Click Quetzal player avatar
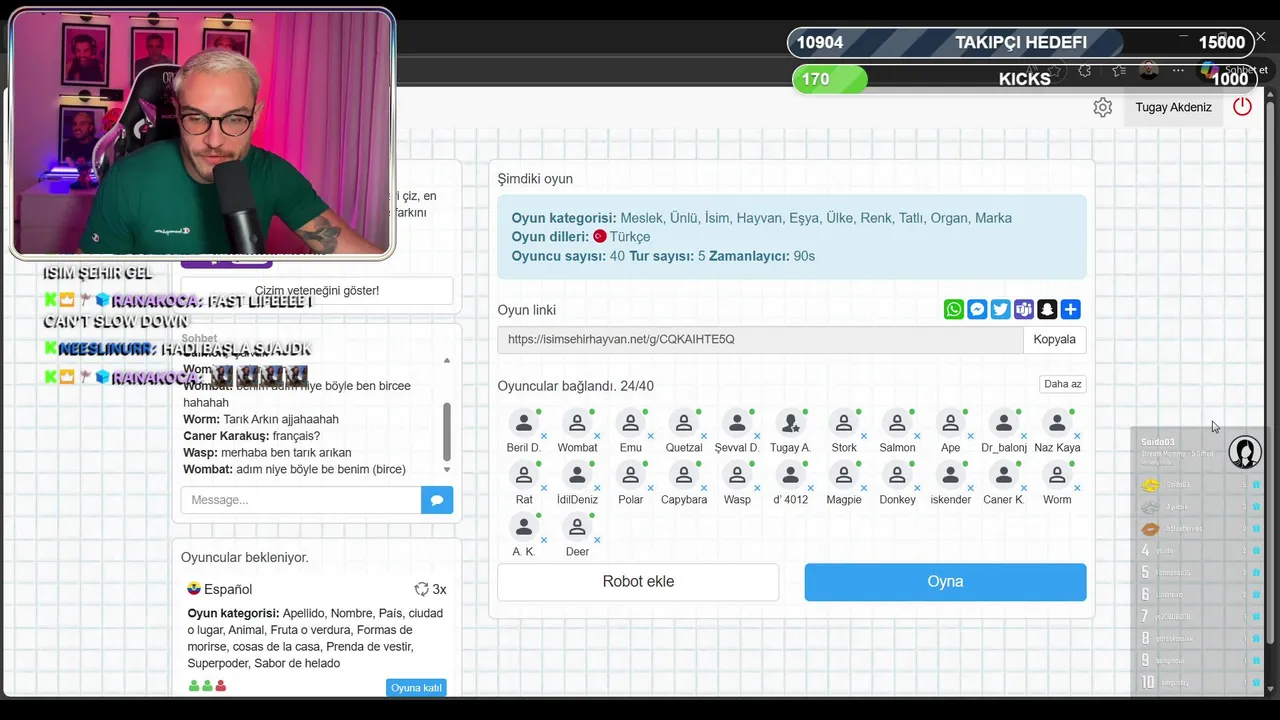The height and width of the screenshot is (720, 1280). point(684,424)
